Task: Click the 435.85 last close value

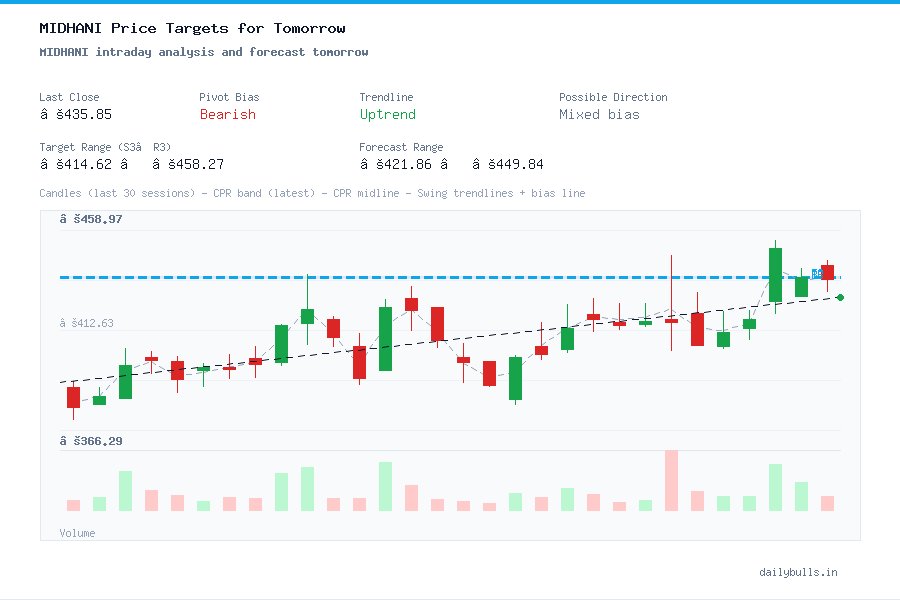Action: [x=76, y=114]
